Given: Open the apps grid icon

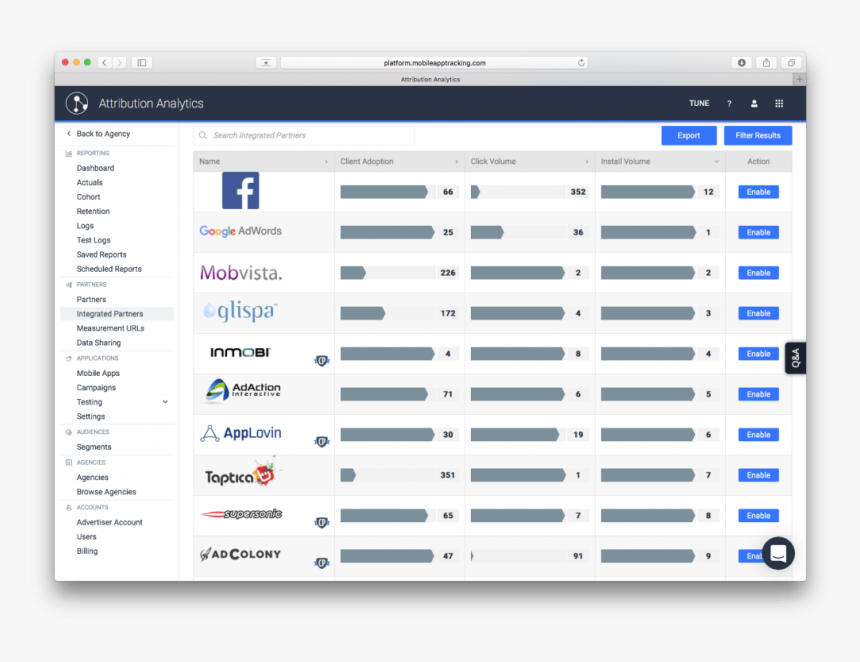Looking at the screenshot, I should tap(779, 104).
